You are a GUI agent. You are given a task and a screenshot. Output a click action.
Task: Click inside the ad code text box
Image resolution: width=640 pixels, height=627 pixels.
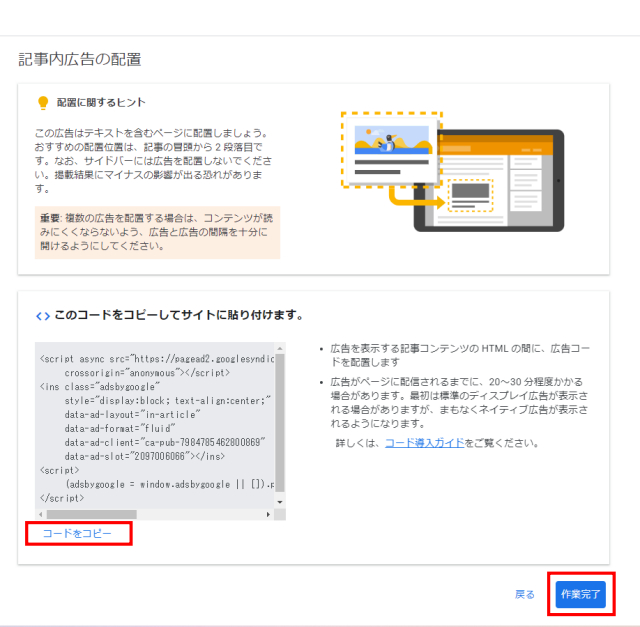(155, 425)
